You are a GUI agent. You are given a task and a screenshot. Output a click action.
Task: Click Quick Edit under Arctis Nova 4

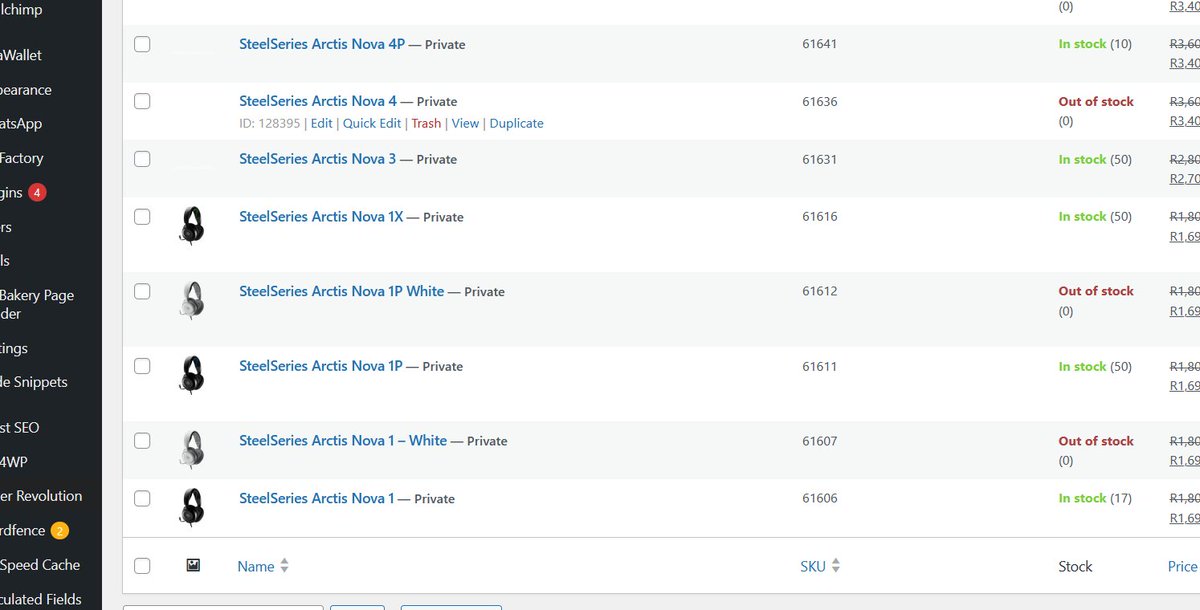tap(372, 123)
